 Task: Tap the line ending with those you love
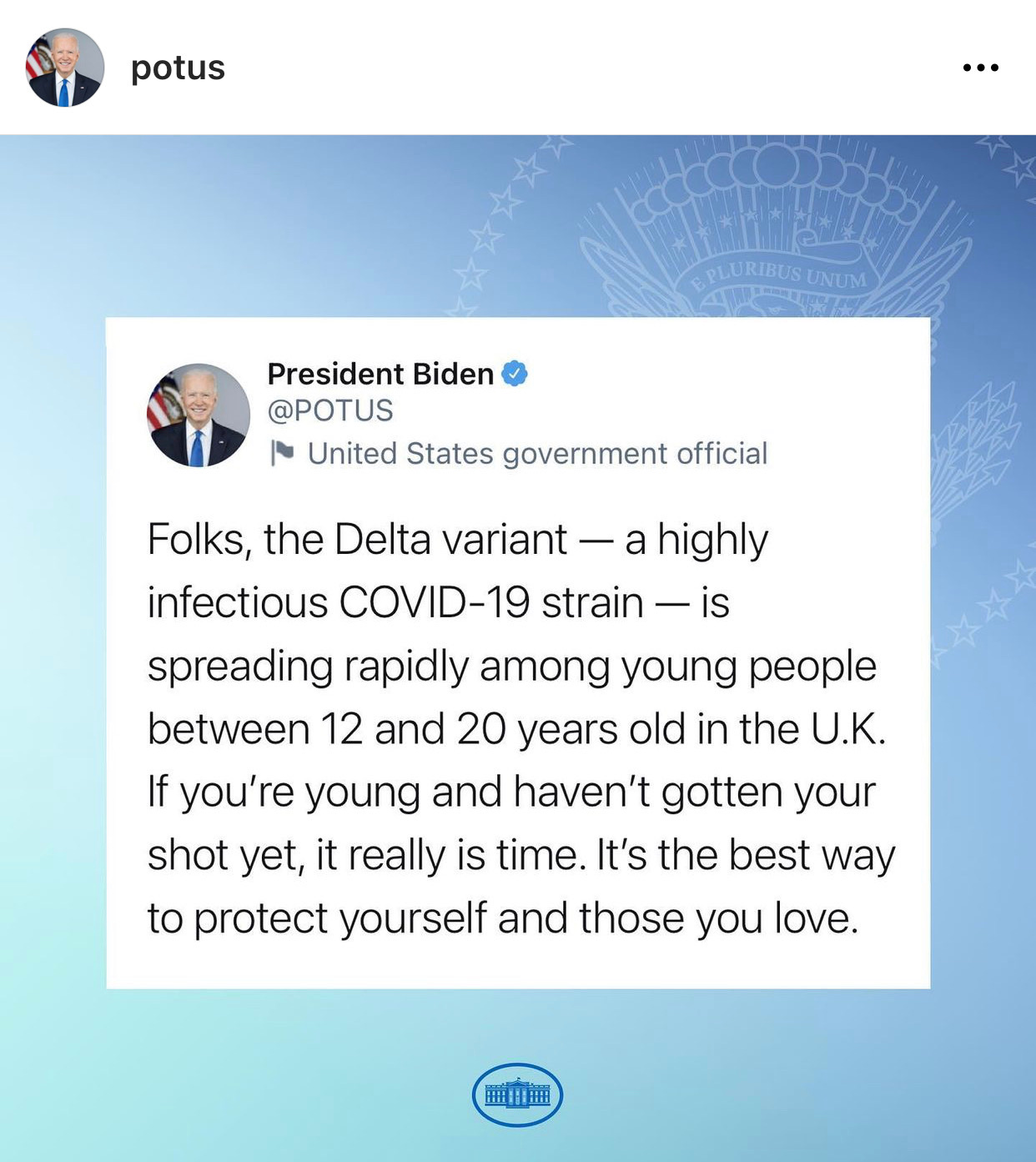coord(503,918)
